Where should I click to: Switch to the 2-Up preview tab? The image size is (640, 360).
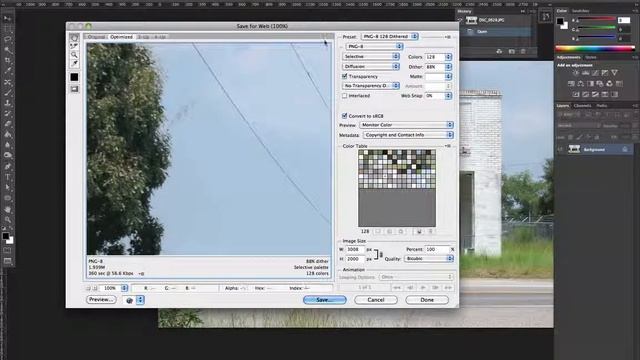143,37
